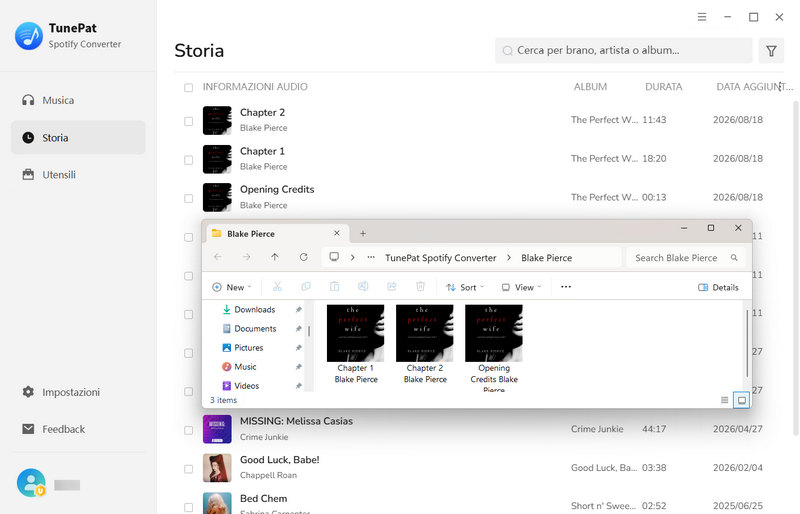Click the TunePat logo icon
Image resolution: width=800 pixels, height=514 pixels.
[x=29, y=36]
